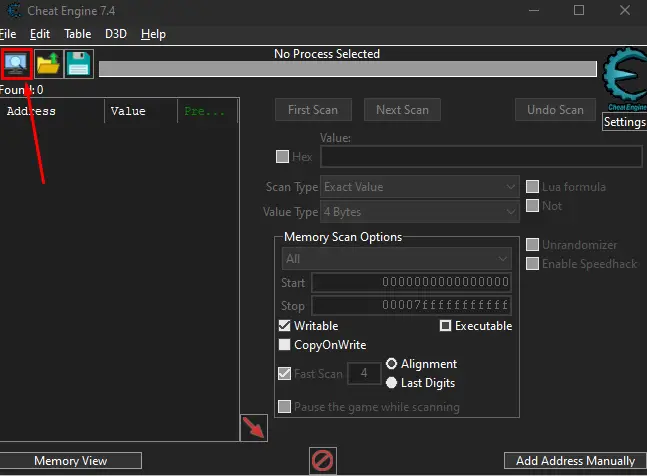This screenshot has width=647, height=476.
Task: Toggle the Fast Scan checkbox
Action: coord(284,374)
